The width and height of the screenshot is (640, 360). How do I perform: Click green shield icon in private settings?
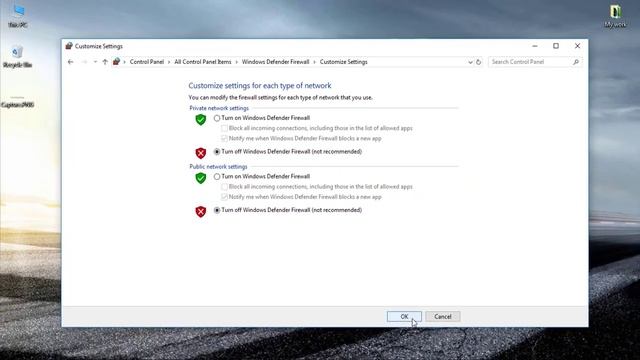point(200,120)
